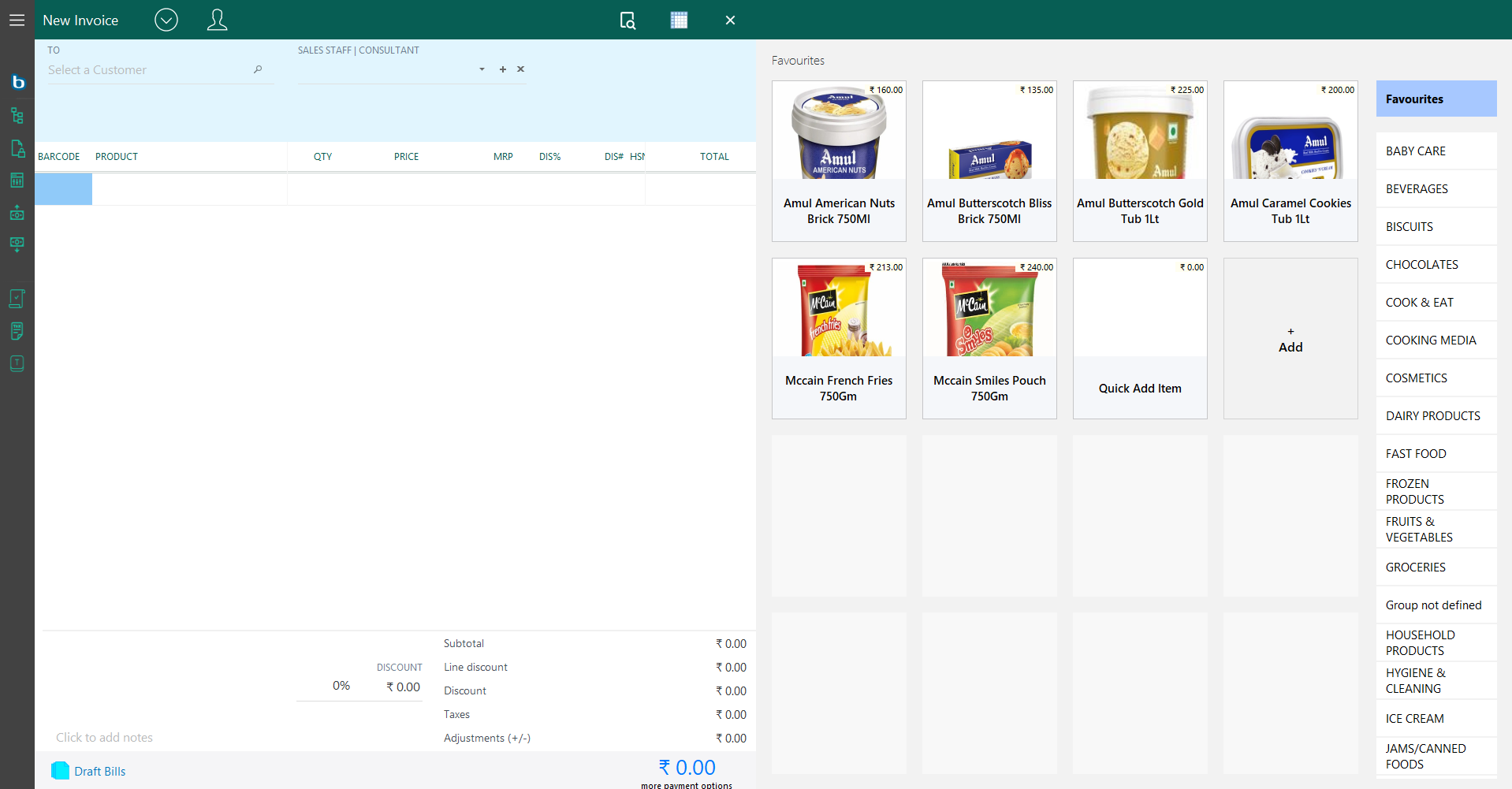The width and height of the screenshot is (1512, 789).
Task: Select Amul Butterscotch Bliss Brick 750Ml item
Action: pos(989,161)
